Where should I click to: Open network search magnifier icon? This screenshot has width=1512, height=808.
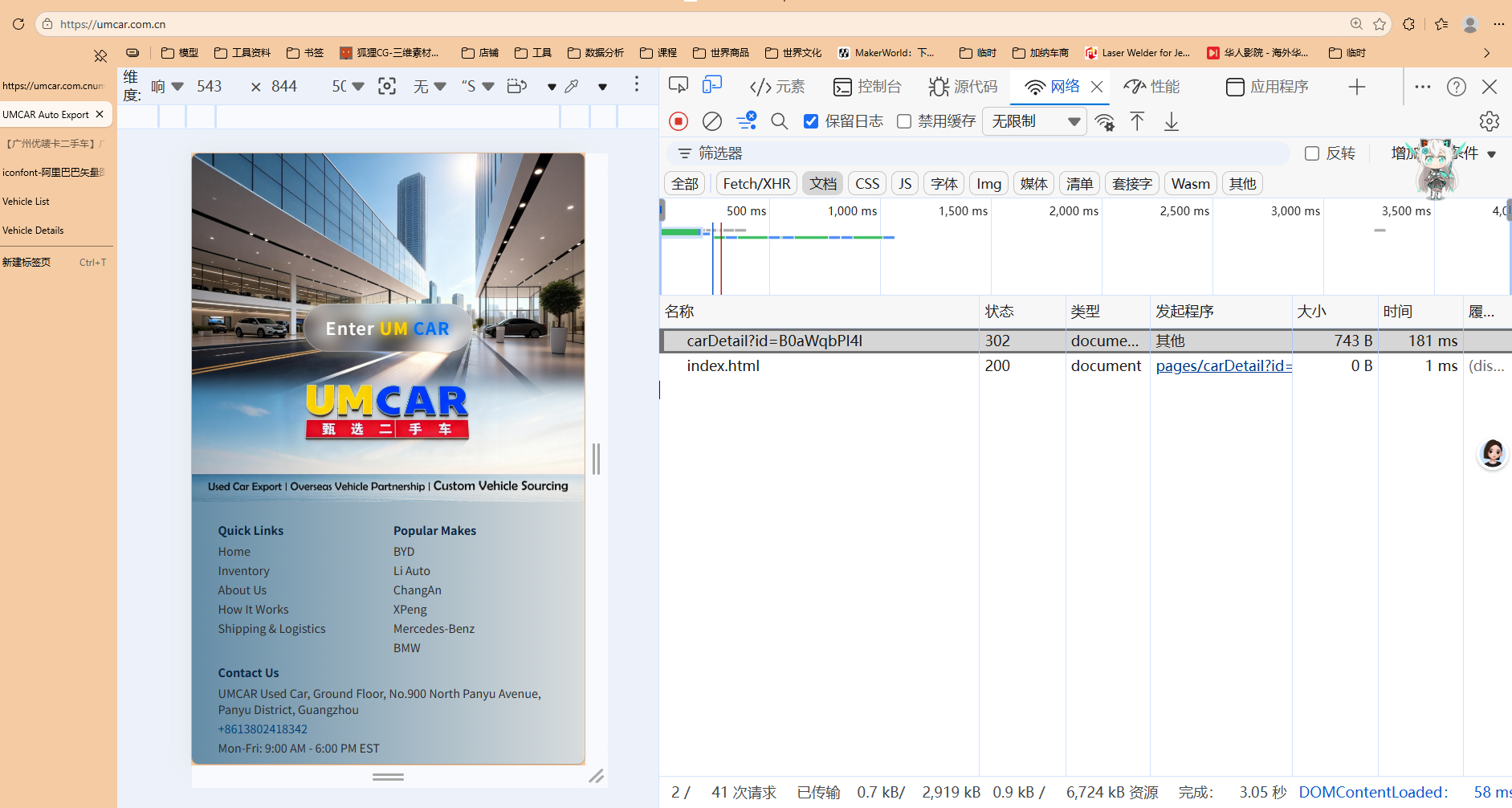click(779, 121)
